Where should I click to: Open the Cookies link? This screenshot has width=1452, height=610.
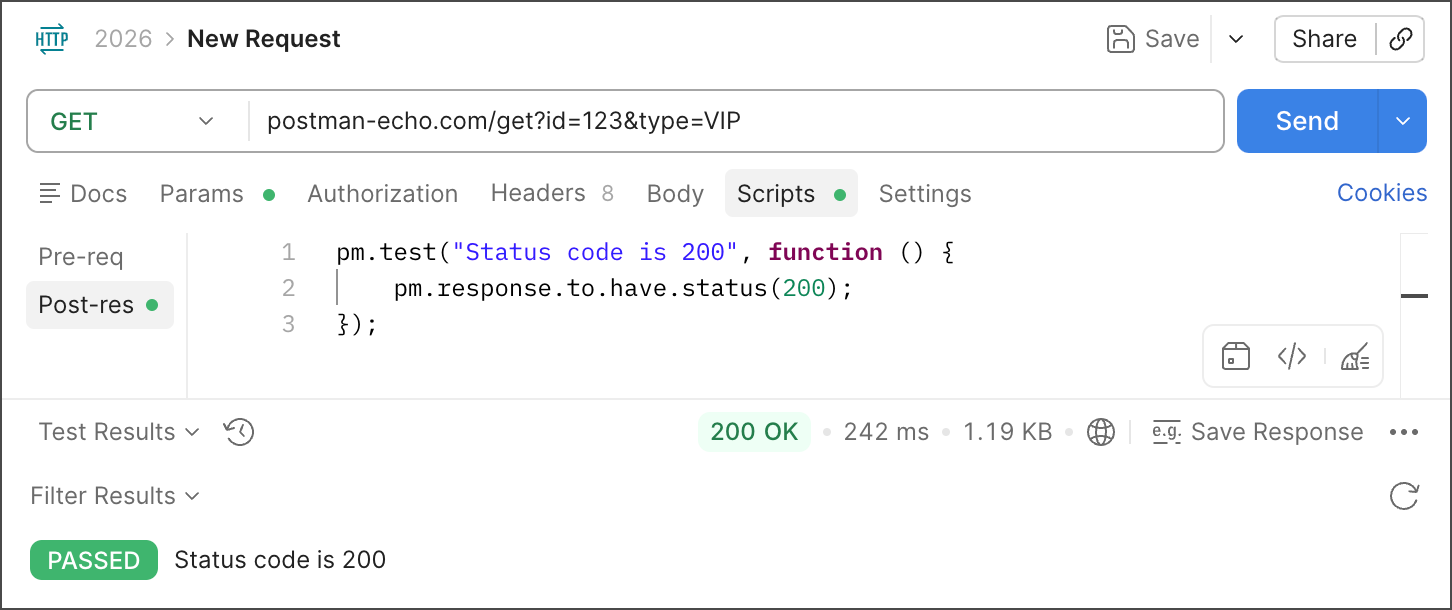coord(1382,193)
